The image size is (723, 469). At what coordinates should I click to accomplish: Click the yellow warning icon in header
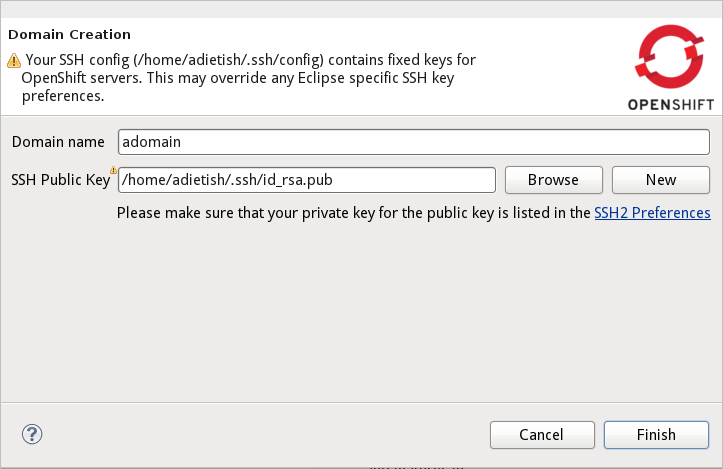pyautogui.click(x=14, y=61)
